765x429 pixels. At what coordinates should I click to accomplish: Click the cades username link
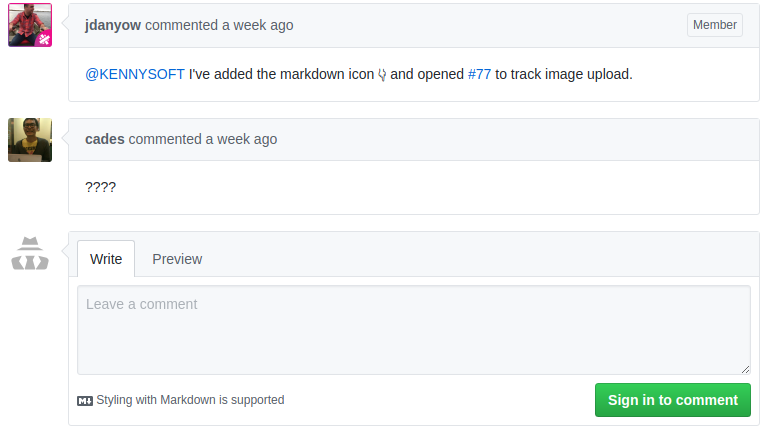click(x=105, y=139)
